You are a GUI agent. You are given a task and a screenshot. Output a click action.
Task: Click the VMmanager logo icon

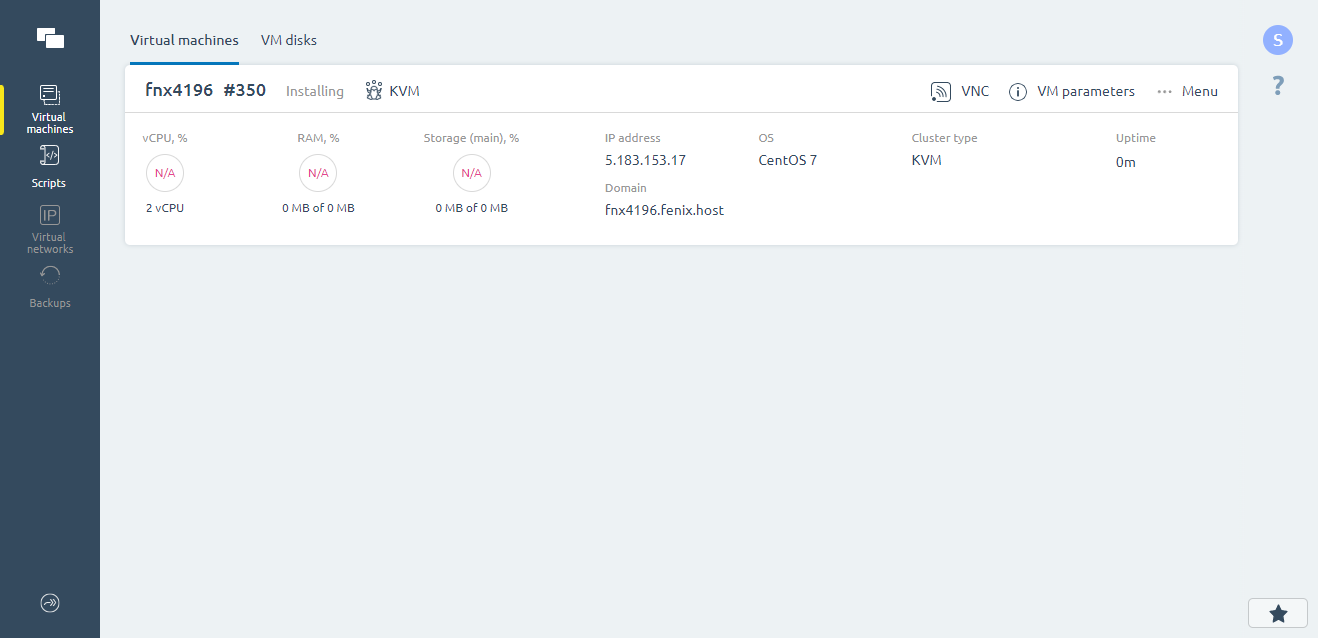(50, 38)
